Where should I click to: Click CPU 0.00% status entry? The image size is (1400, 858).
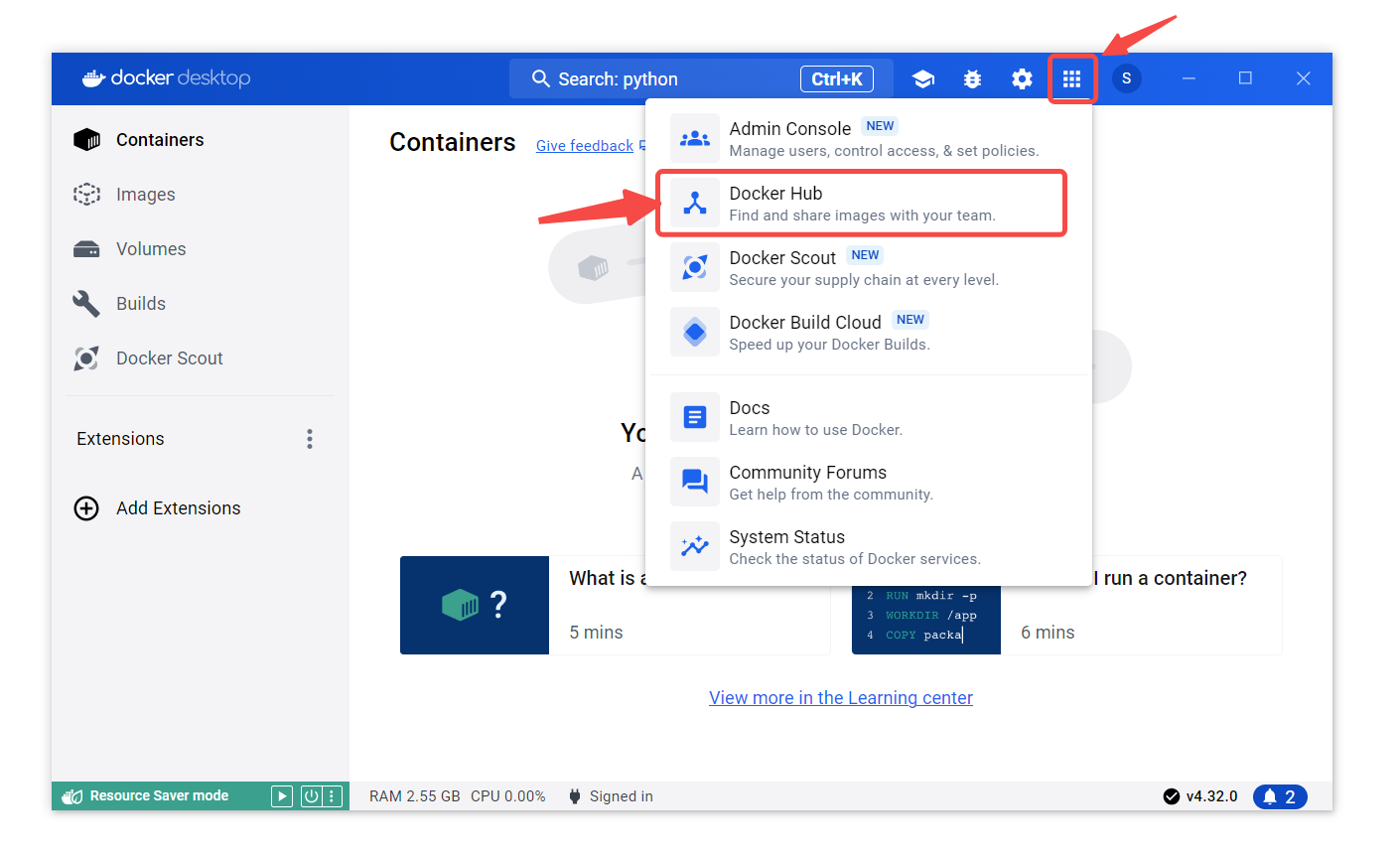[x=508, y=796]
